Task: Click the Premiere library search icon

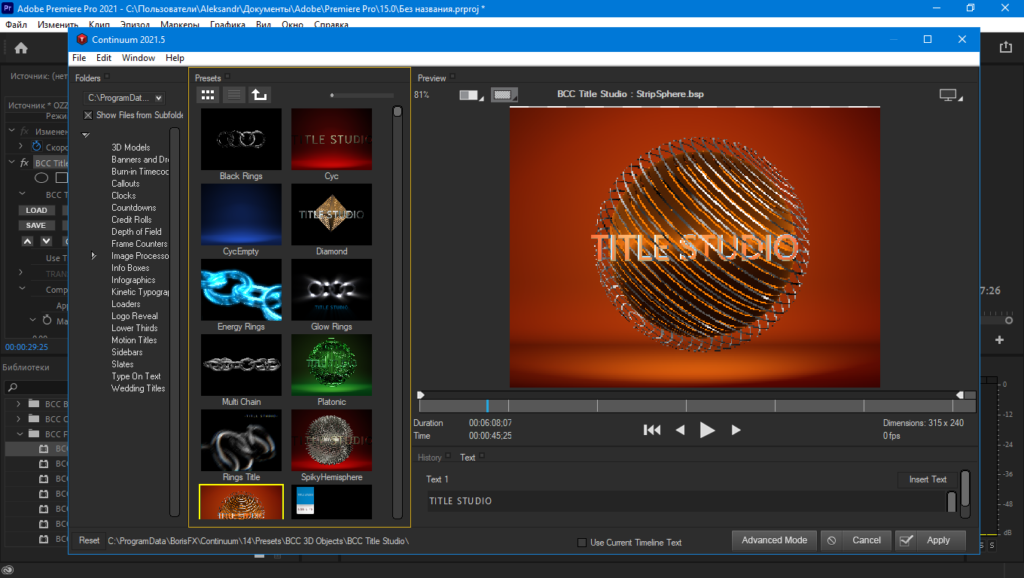Action: pyautogui.click(x=12, y=387)
